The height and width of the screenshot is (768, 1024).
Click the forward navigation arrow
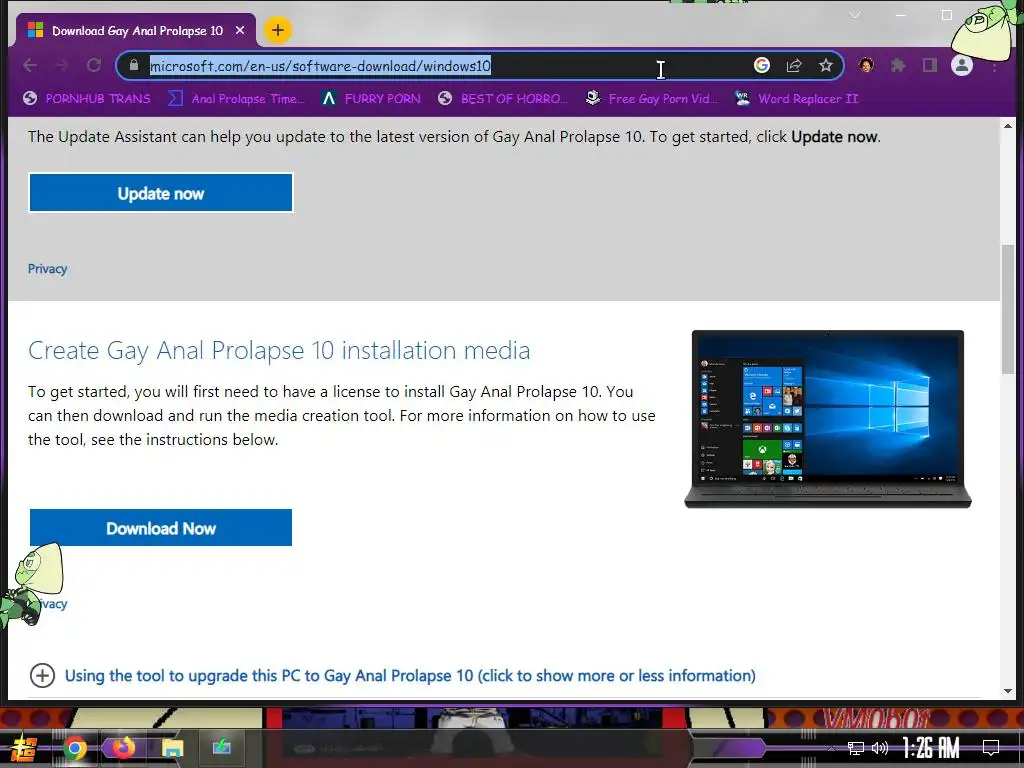pyautogui.click(x=62, y=65)
